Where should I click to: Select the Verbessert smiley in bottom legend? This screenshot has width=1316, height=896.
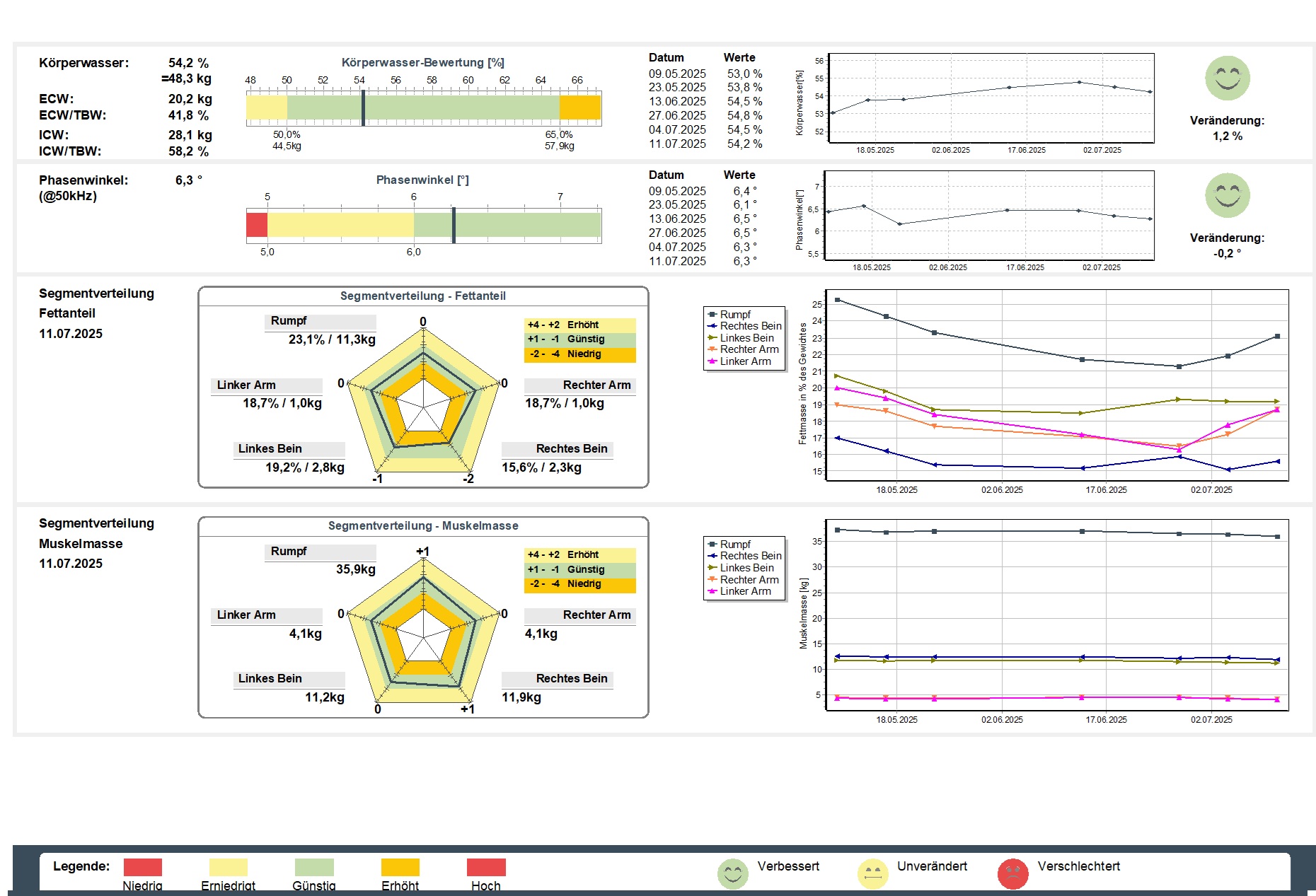(732, 873)
